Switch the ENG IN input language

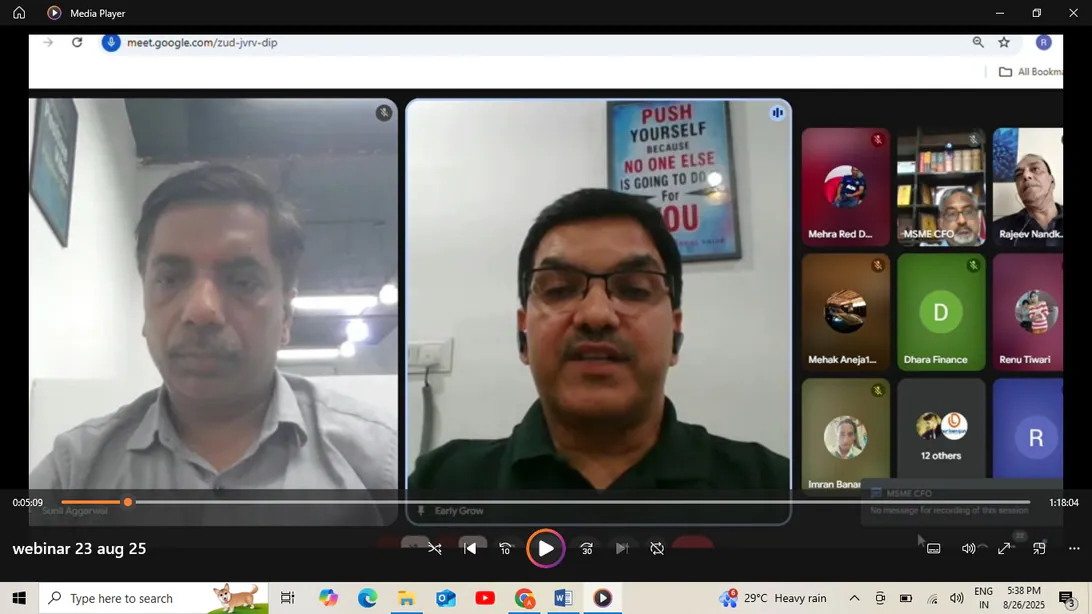983,598
